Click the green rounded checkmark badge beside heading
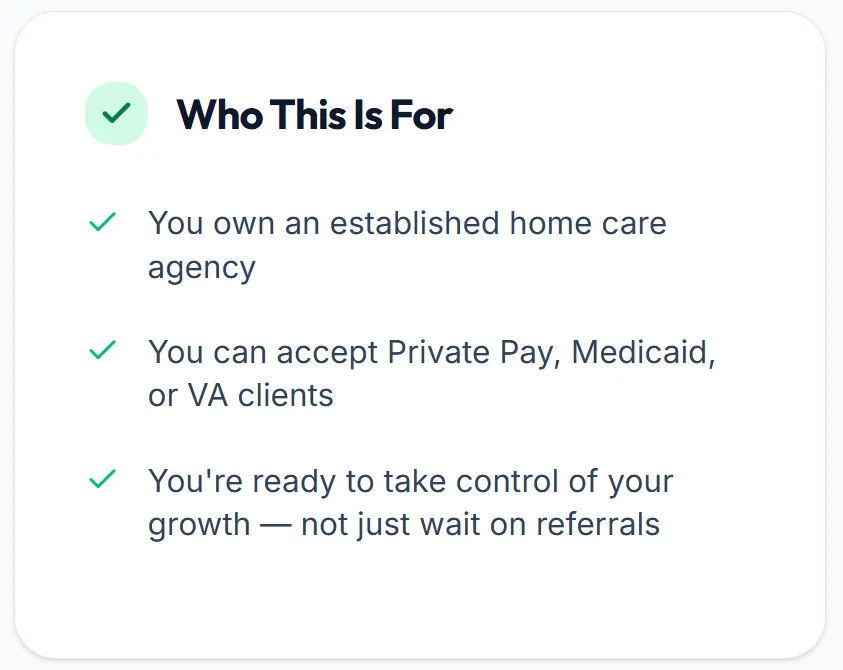The height and width of the screenshot is (670, 843). coord(116,113)
